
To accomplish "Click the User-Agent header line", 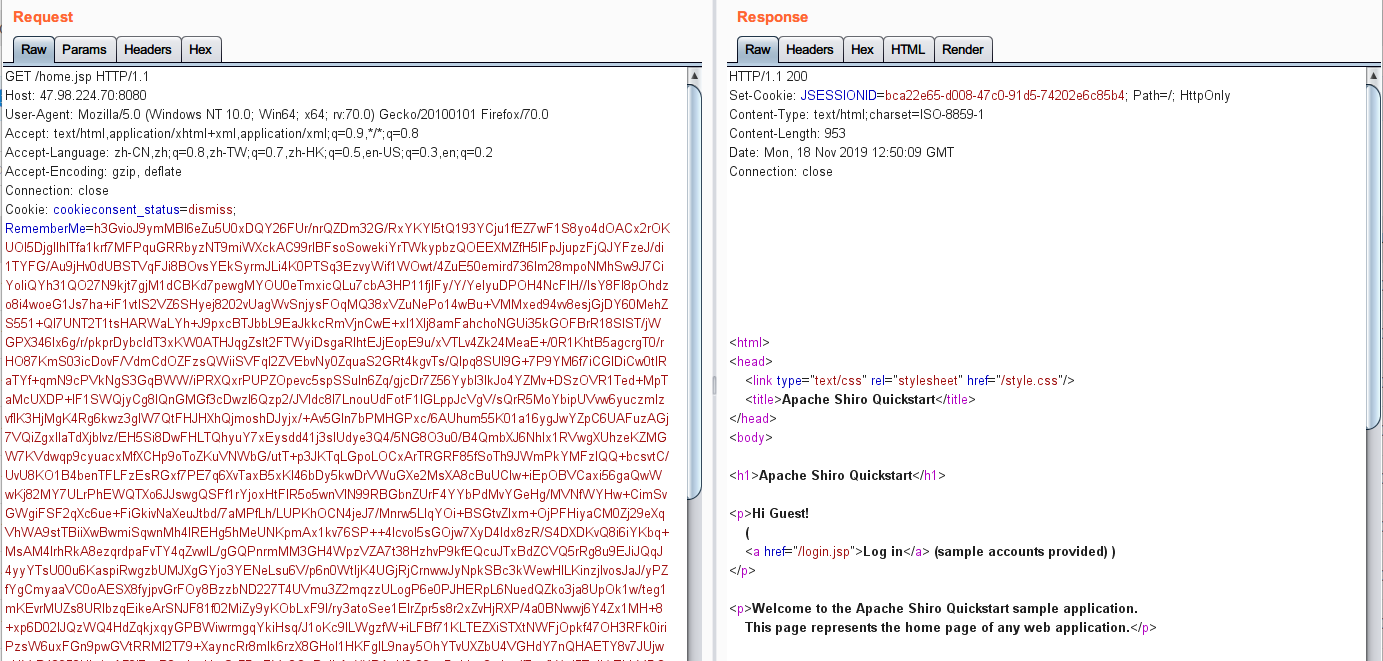I will click(x=277, y=114).
